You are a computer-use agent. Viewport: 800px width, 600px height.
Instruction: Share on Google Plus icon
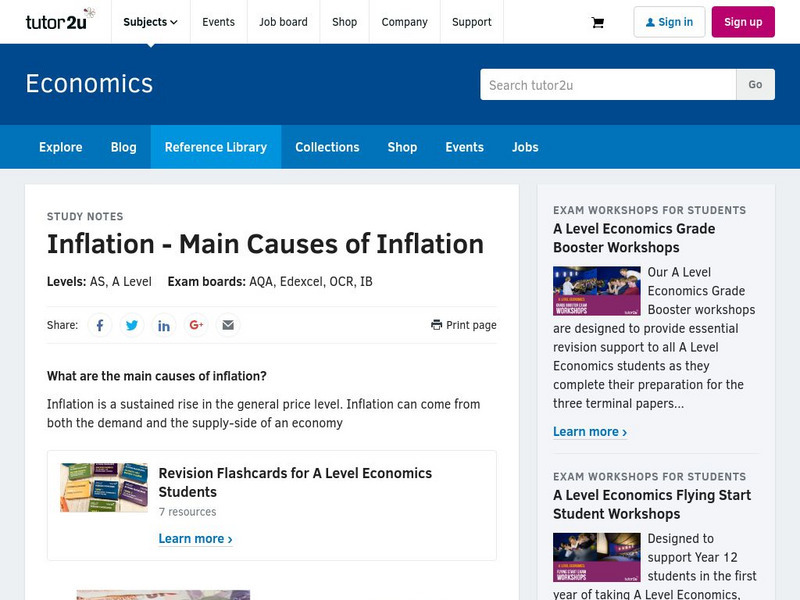click(196, 325)
